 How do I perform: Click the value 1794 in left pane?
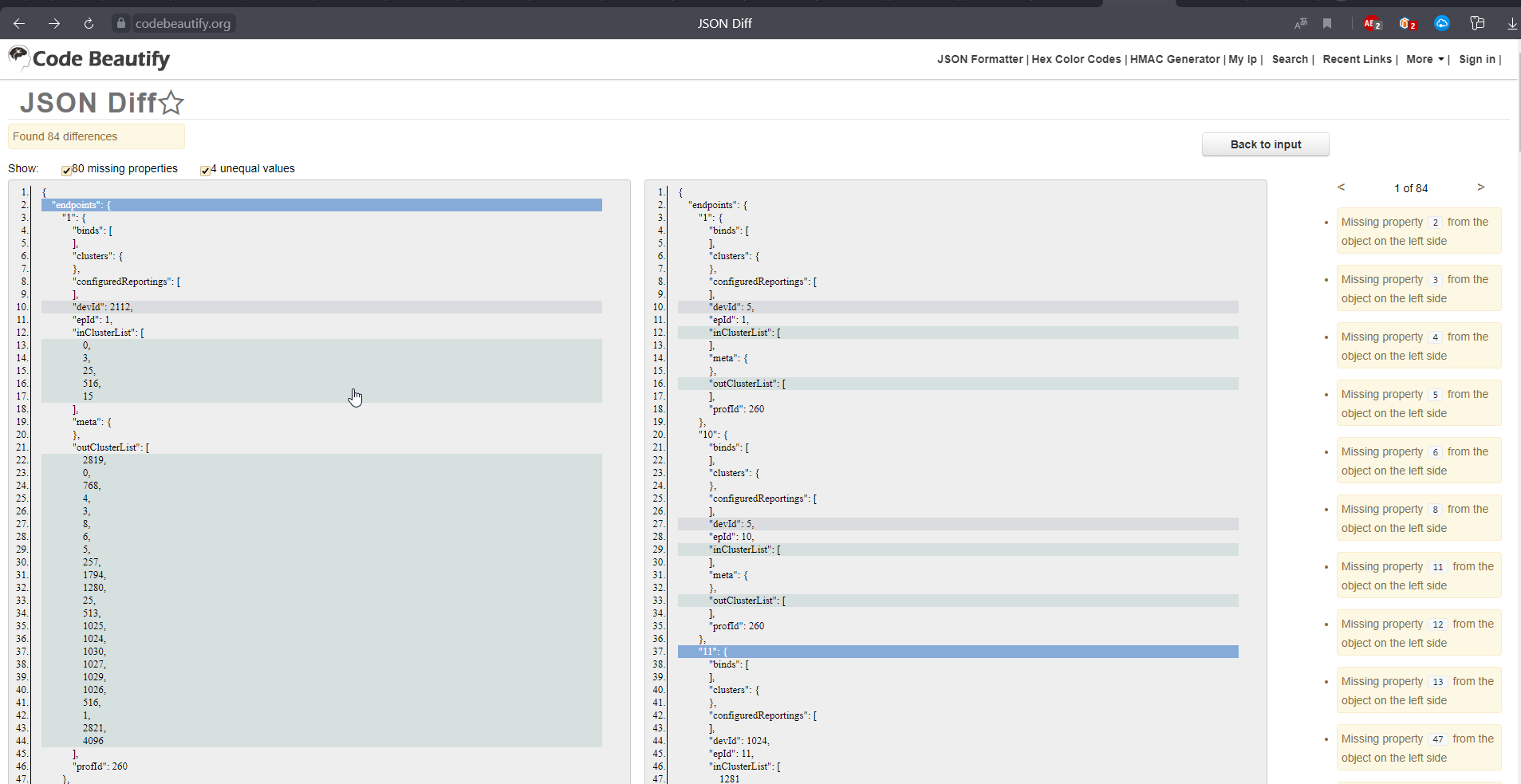[x=94, y=575]
